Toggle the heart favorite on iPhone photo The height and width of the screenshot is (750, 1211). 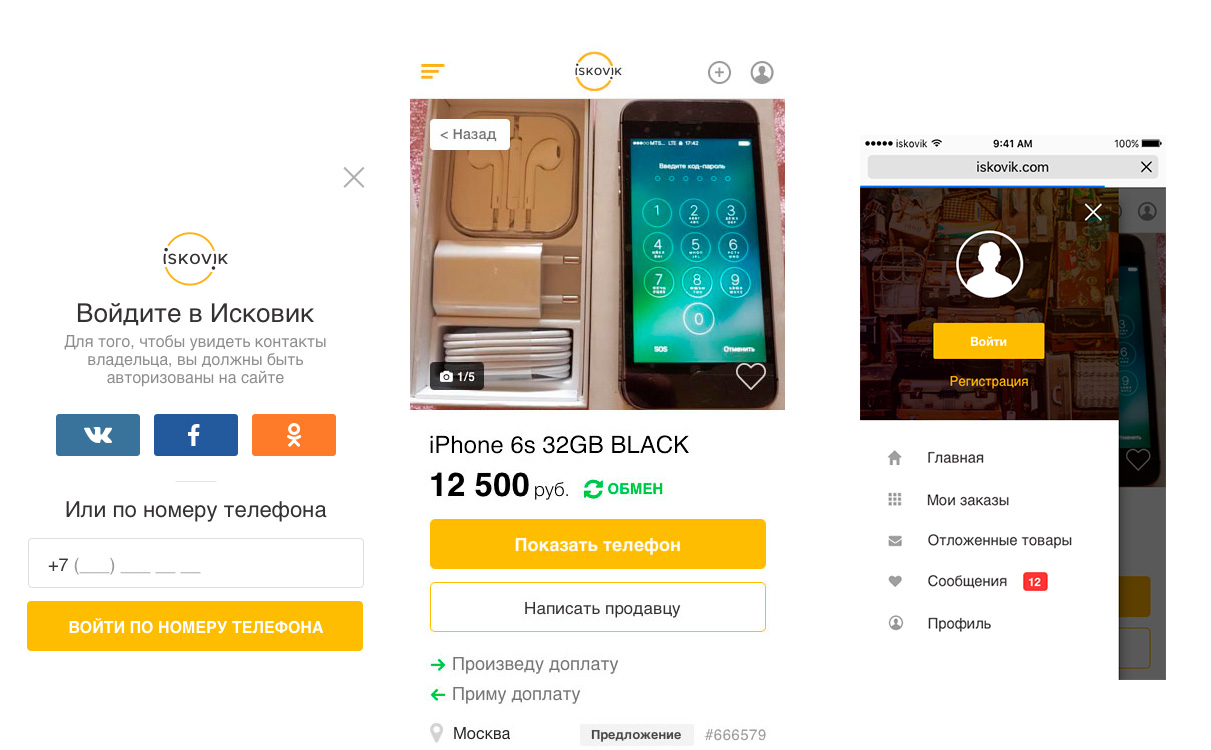click(x=751, y=376)
